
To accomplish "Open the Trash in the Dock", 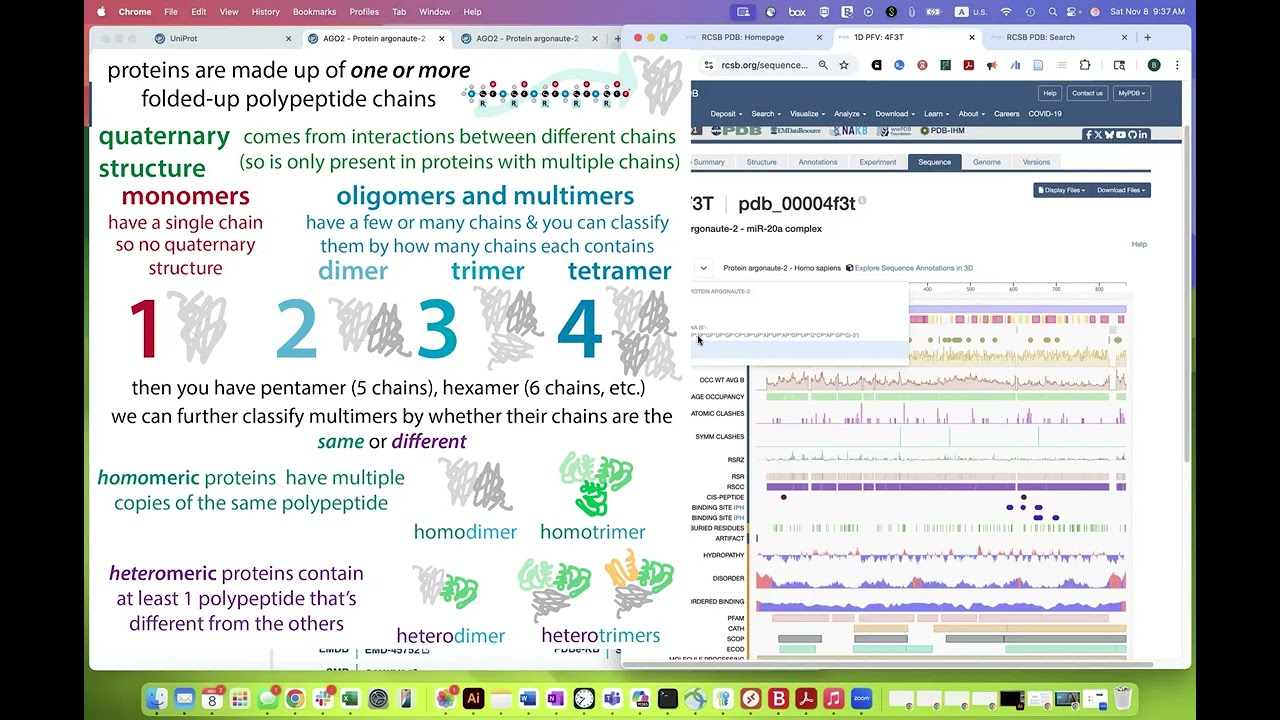I will (1122, 699).
